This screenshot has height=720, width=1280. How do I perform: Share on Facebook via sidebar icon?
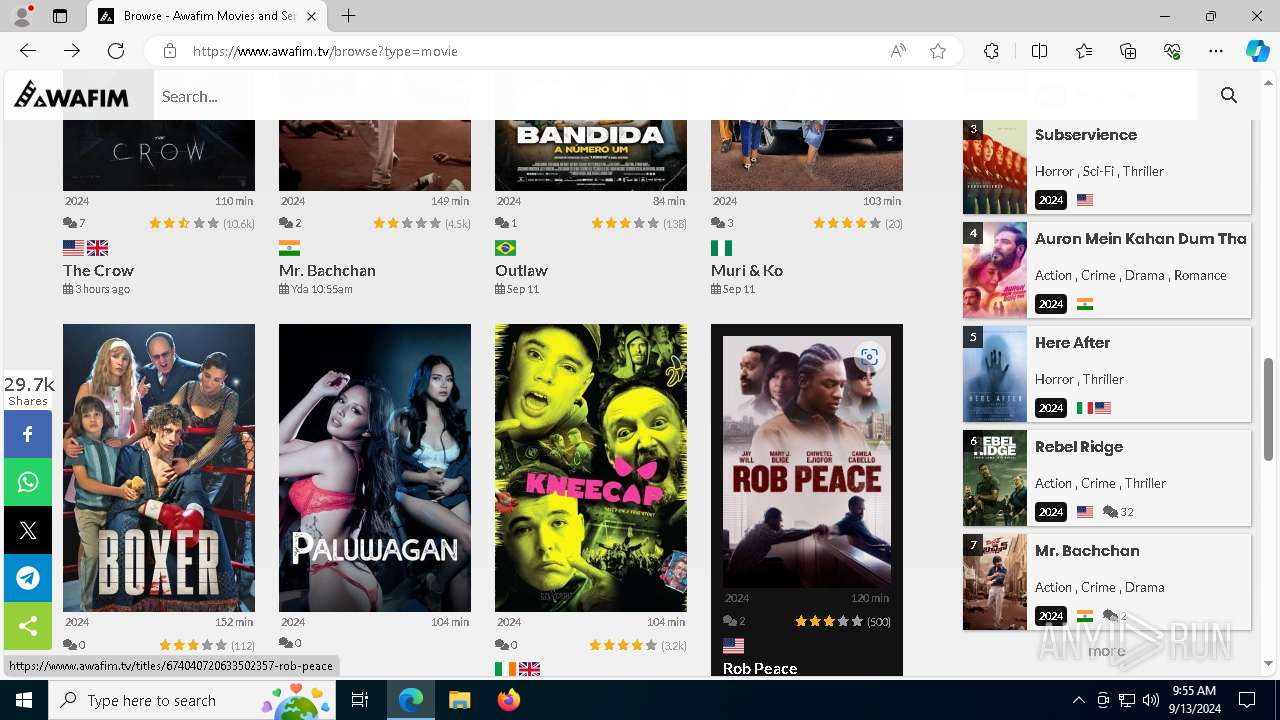pos(28,434)
